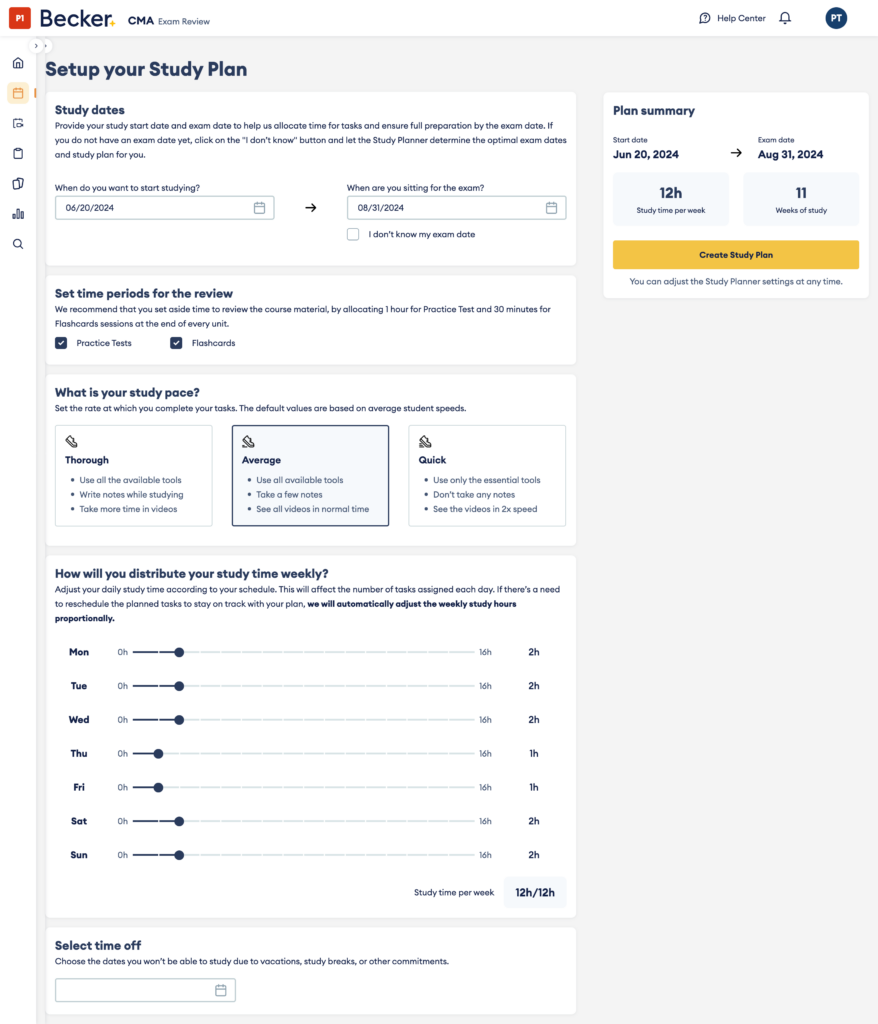Open the Study Planner calendar sidebar icon
The image size is (878, 1024).
[18, 93]
